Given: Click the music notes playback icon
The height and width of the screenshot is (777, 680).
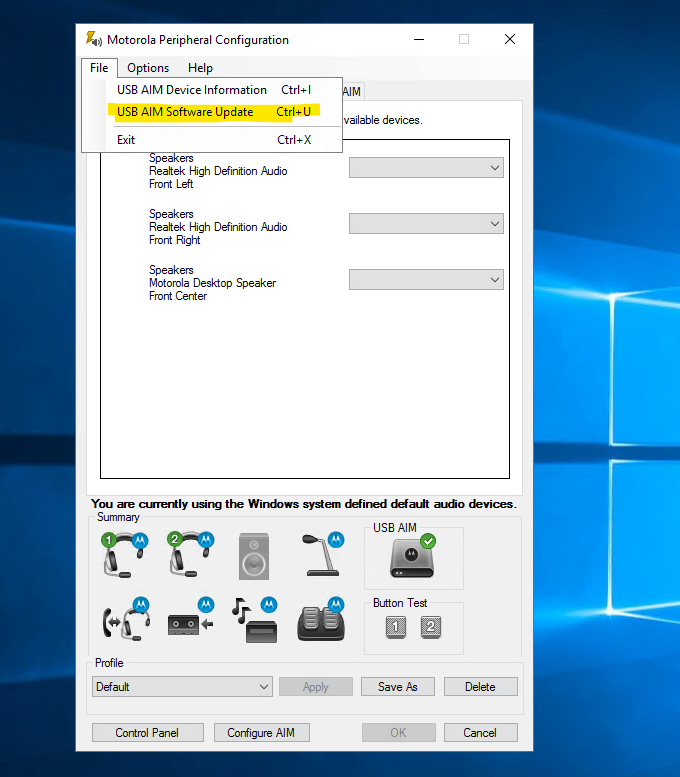Looking at the screenshot, I should (x=255, y=619).
